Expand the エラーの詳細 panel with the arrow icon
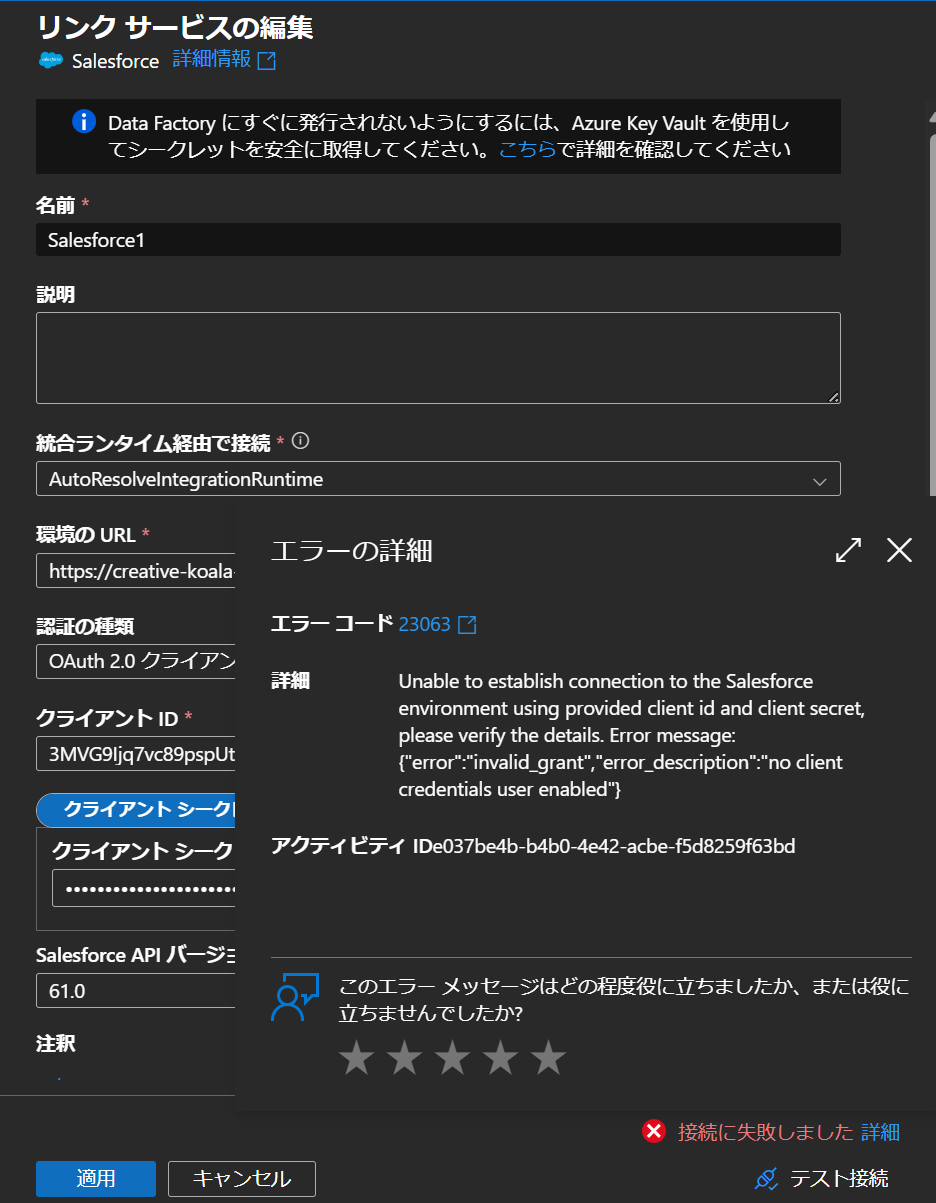Image resolution: width=936 pixels, height=1203 pixels. coord(848,550)
